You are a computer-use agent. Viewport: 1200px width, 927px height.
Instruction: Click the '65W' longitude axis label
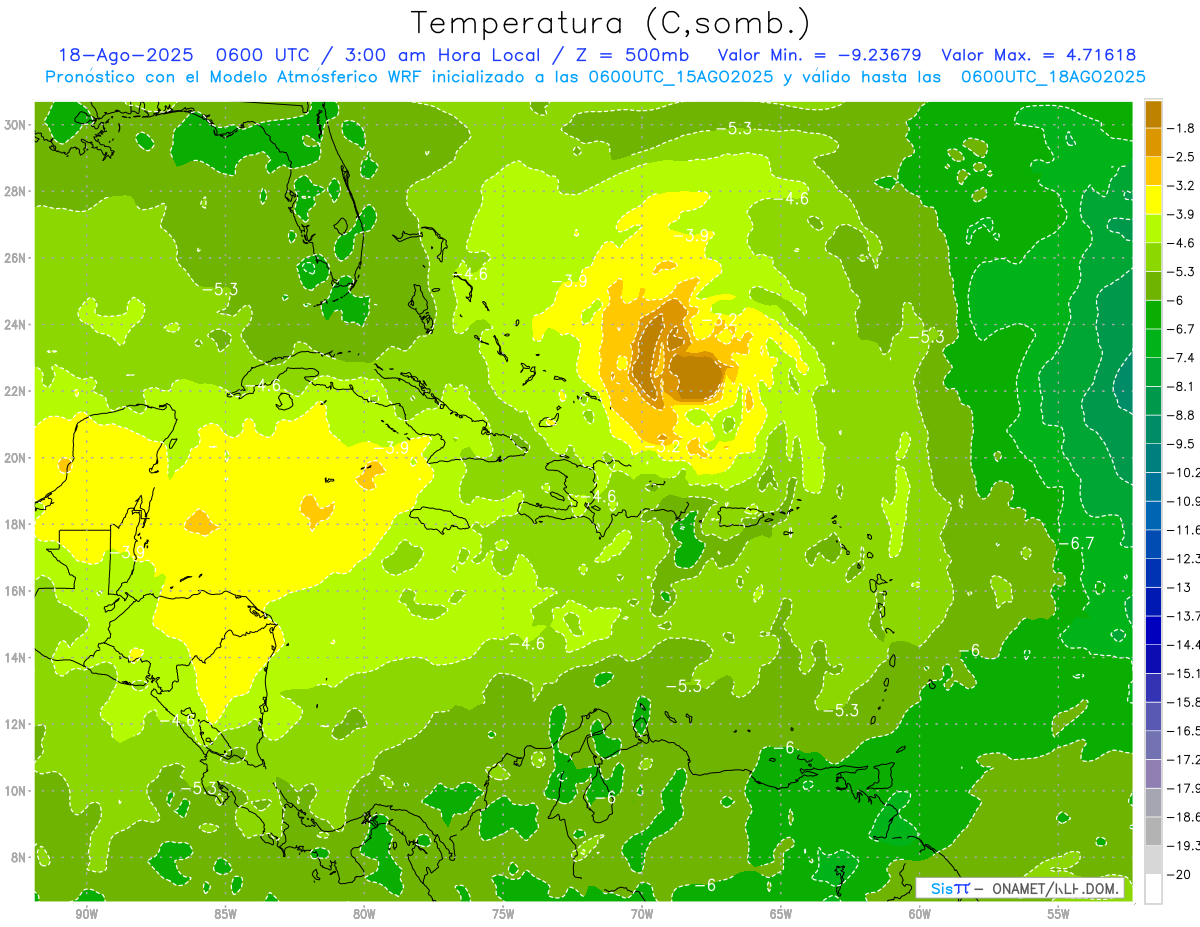click(781, 914)
